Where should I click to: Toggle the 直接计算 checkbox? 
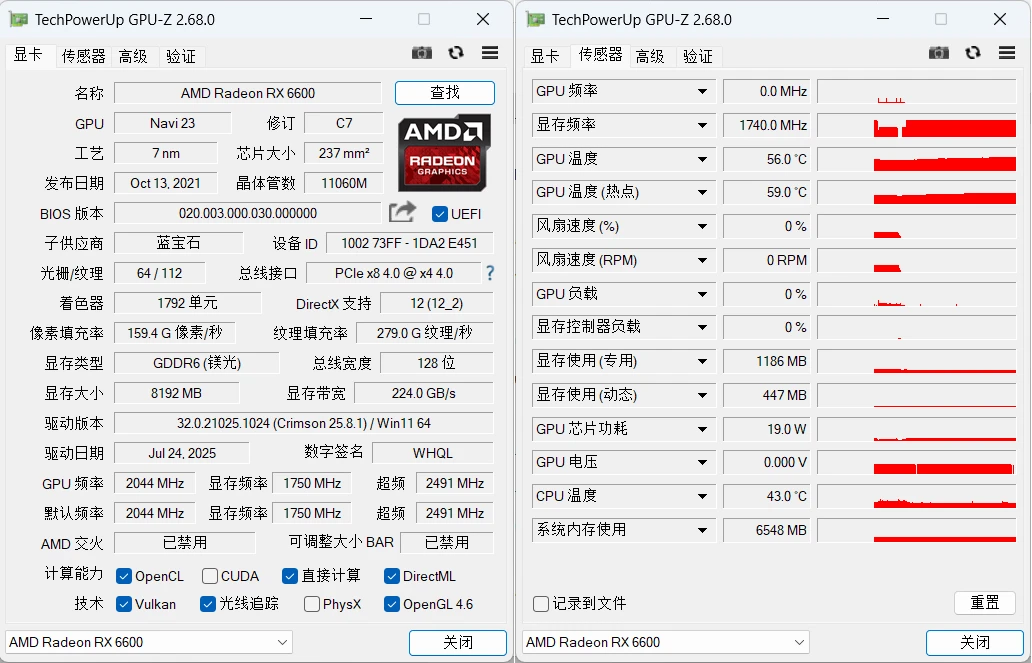tap(290, 576)
